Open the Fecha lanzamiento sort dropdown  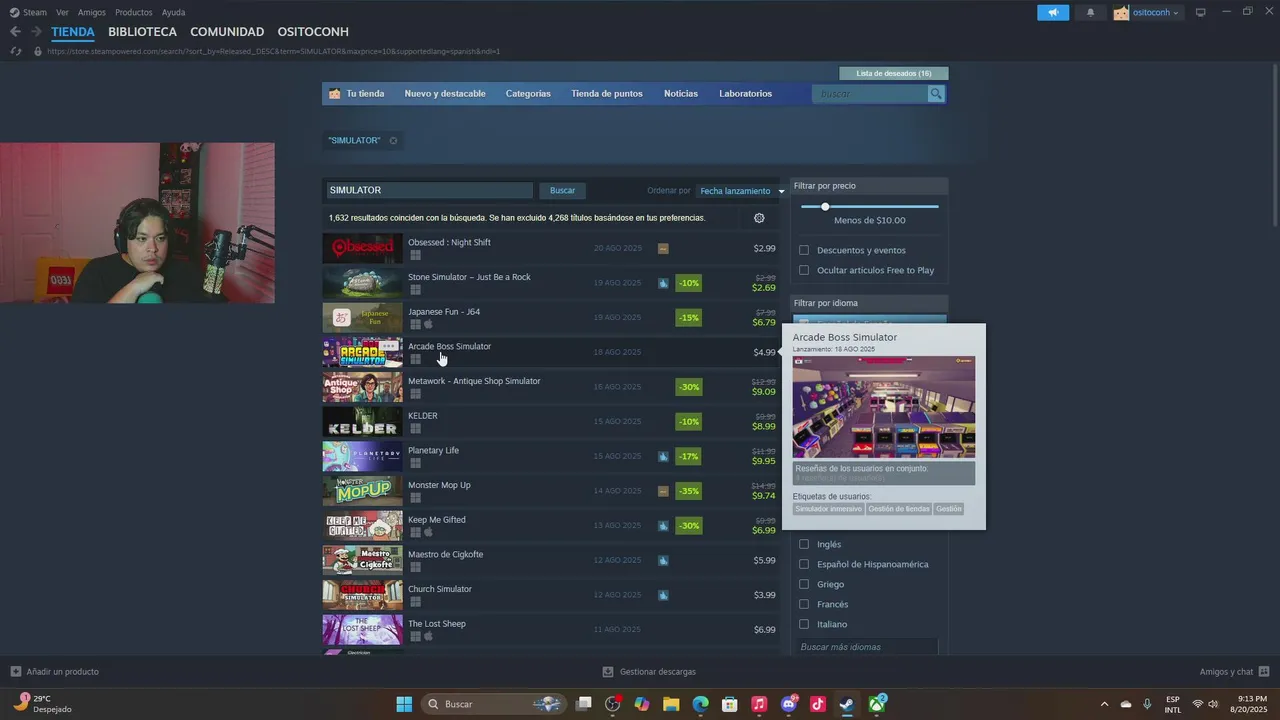741,191
